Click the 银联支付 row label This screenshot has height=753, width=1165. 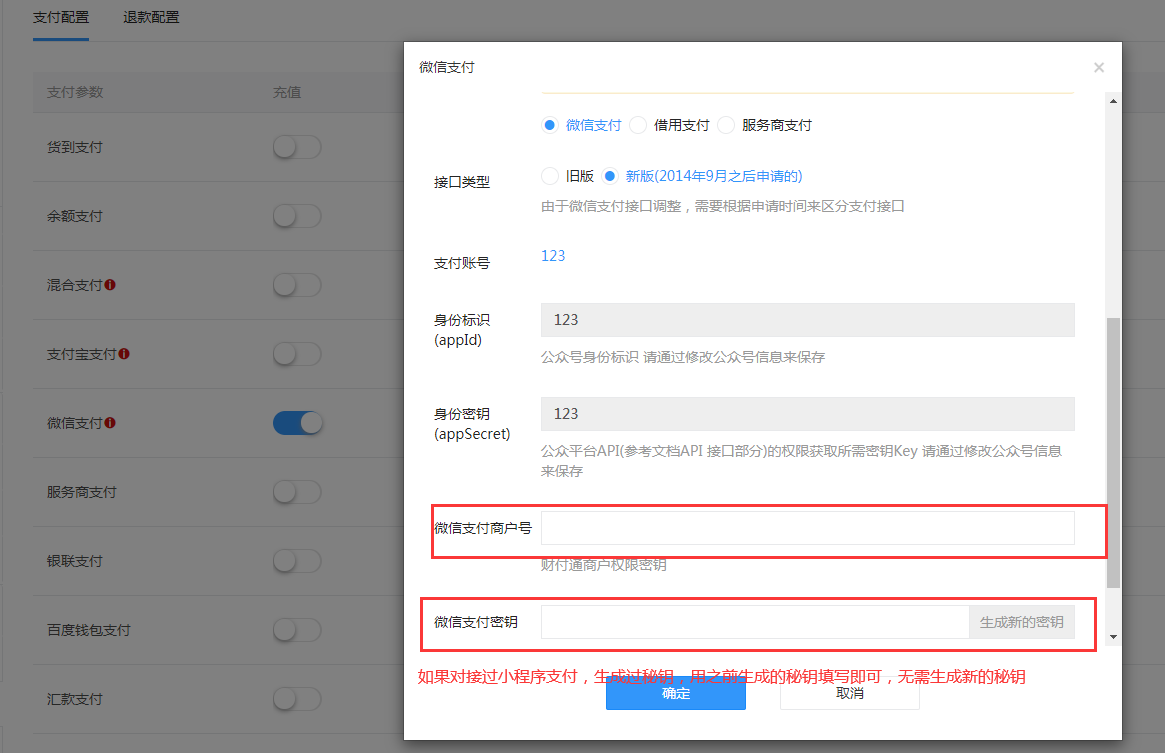74,561
